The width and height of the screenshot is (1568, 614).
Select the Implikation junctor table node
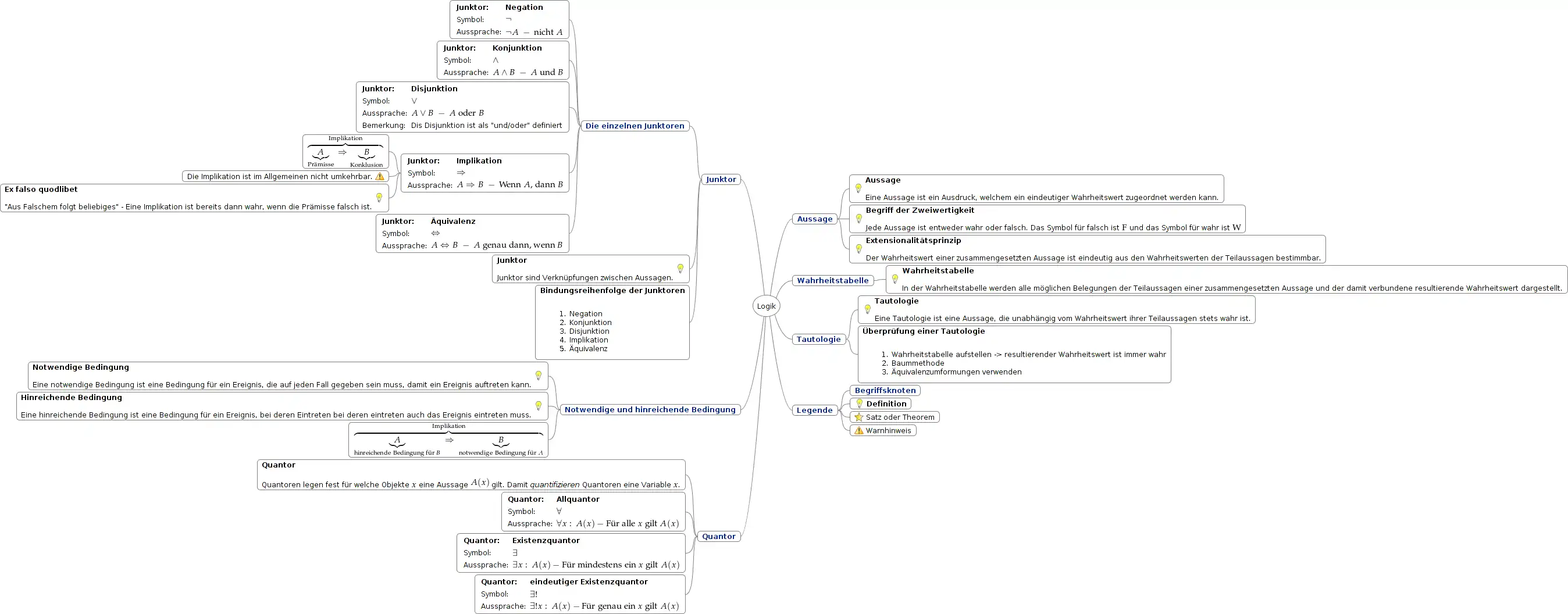point(485,173)
